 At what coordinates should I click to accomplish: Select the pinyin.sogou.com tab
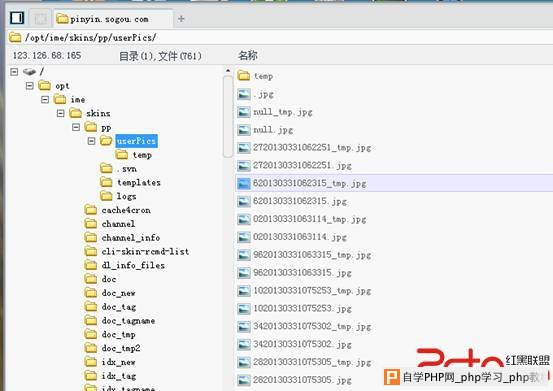113,19
